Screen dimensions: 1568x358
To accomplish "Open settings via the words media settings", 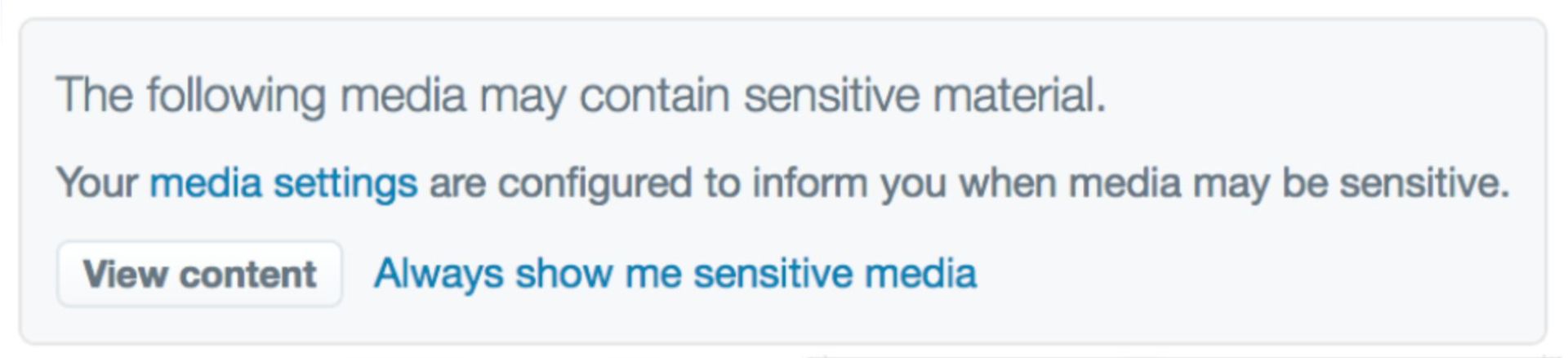I will 283,182.
